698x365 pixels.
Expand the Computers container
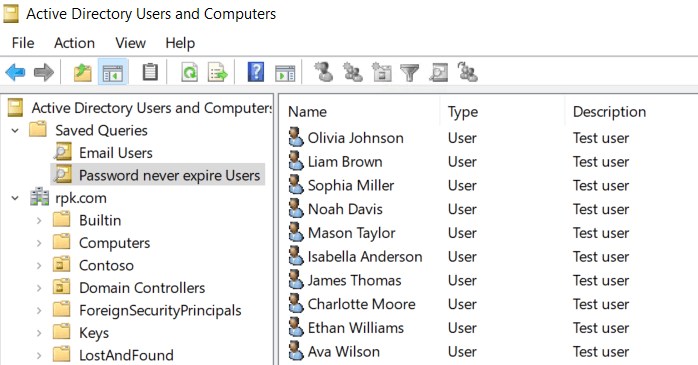pyautogui.click(x=39, y=243)
